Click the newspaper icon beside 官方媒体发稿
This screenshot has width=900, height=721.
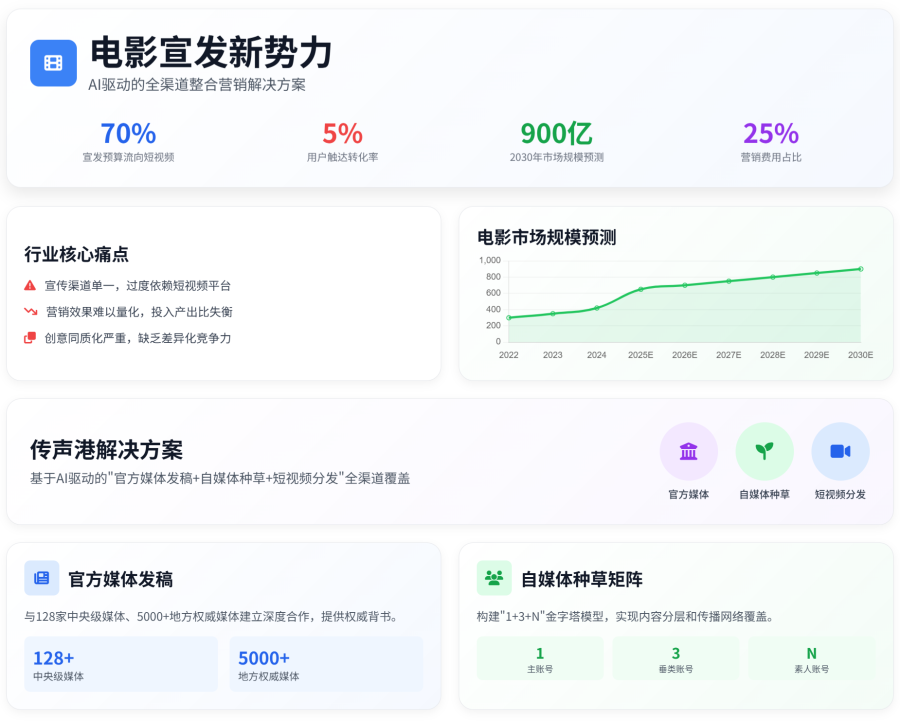click(42, 578)
